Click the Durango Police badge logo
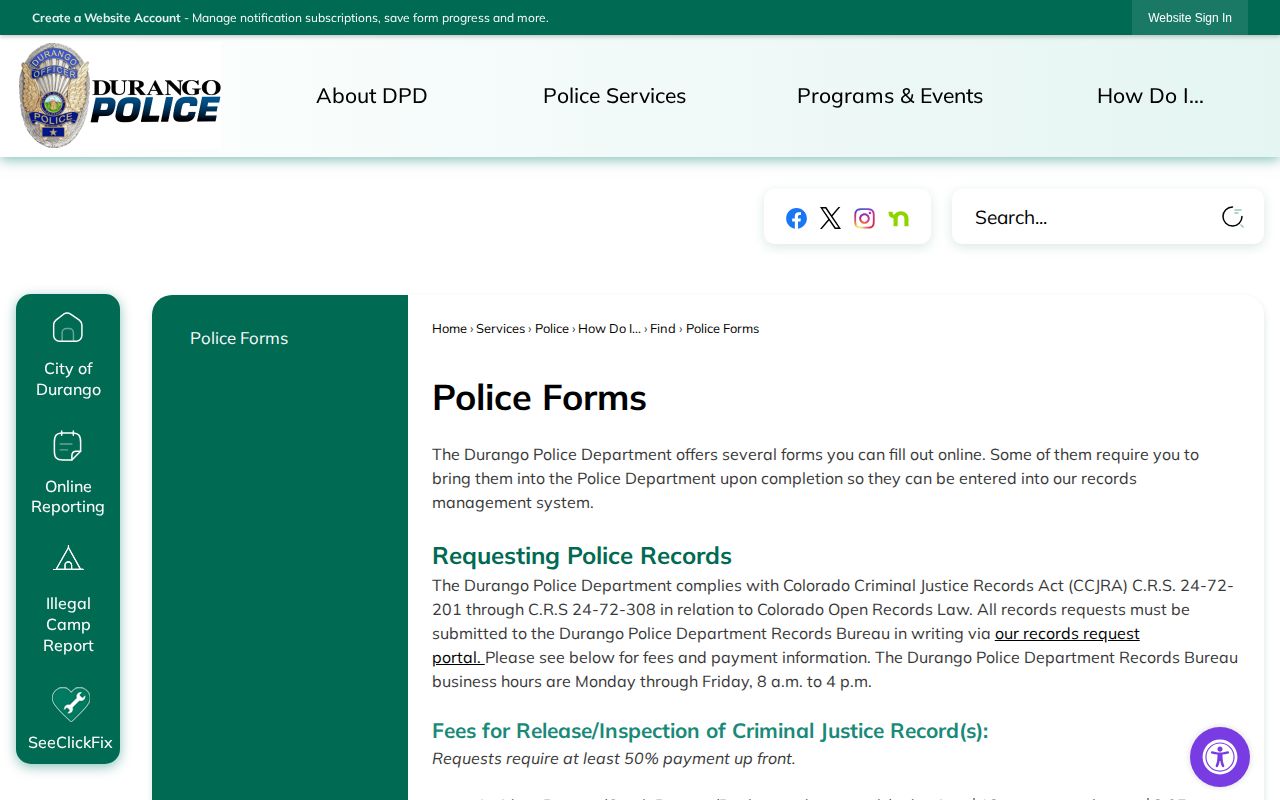 (120, 96)
